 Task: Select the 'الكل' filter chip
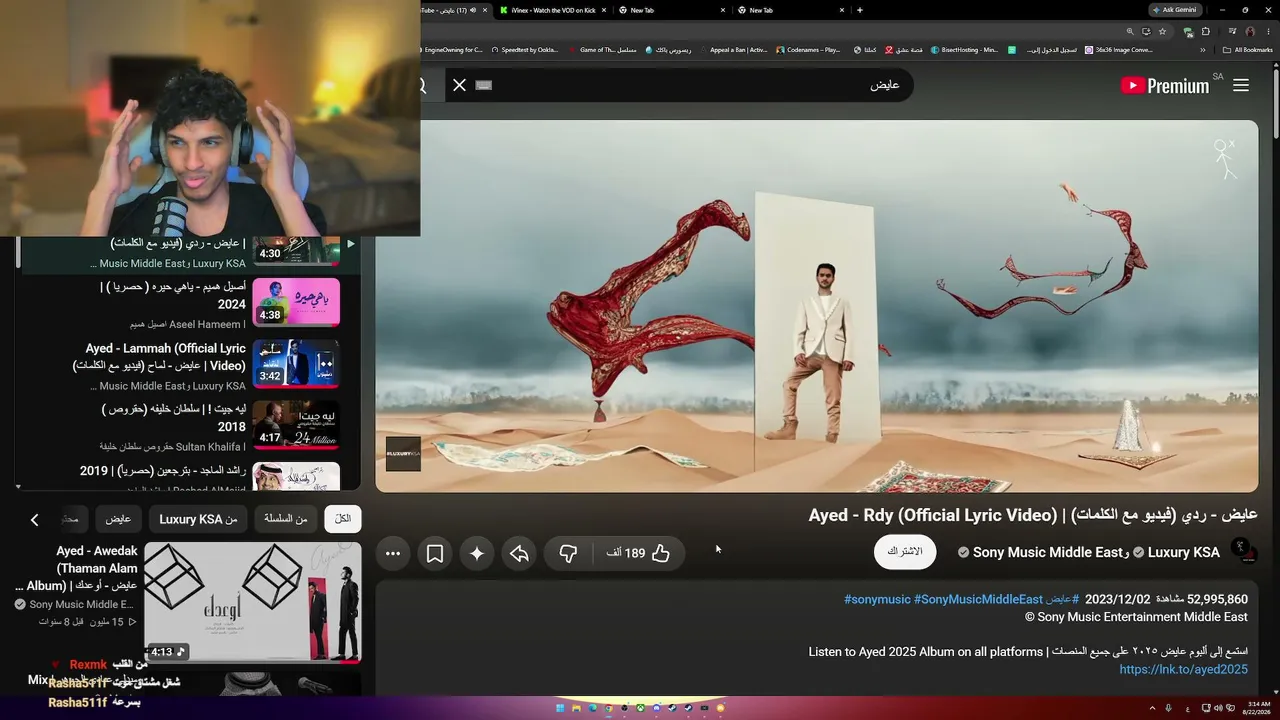click(x=343, y=519)
